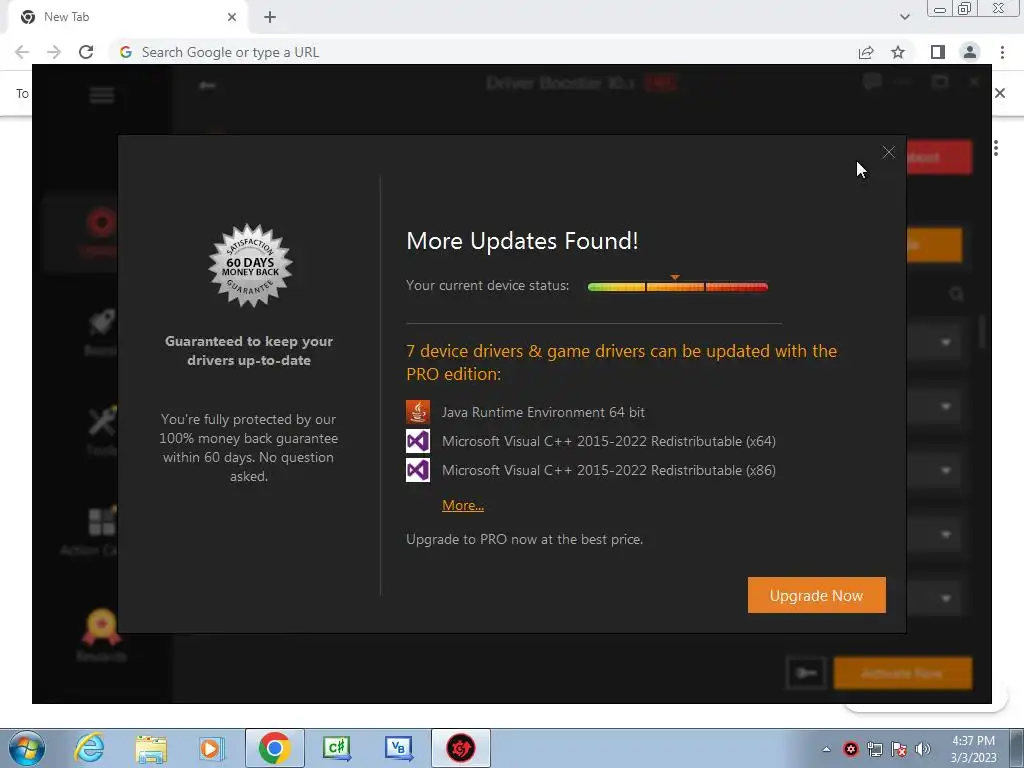Select the New Tab tab
Image resolution: width=1024 pixels, height=768 pixels.
(127, 17)
